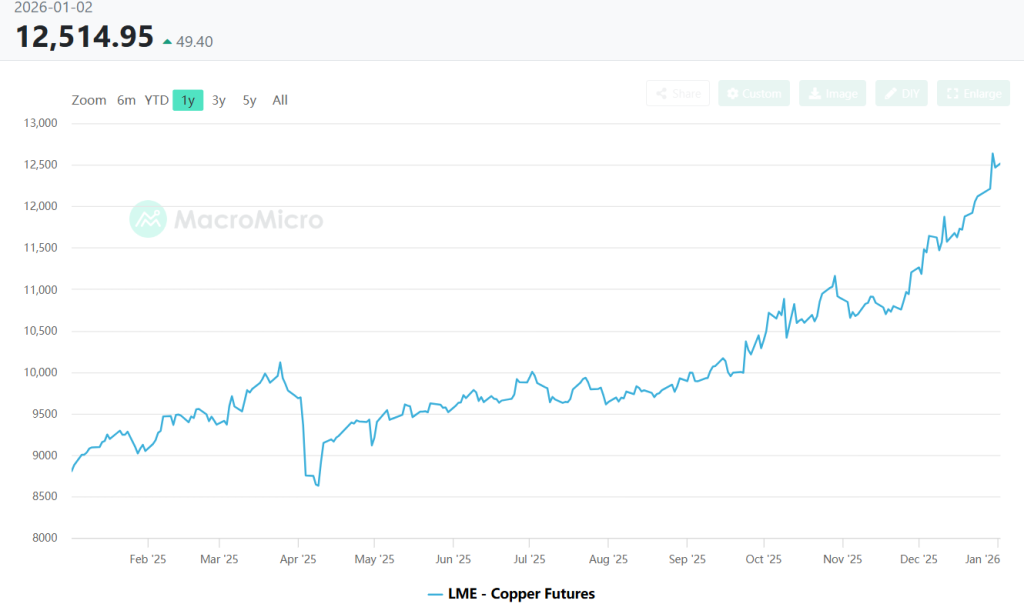Select the 1y zoom range
This screenshot has height=604, width=1024.
point(188,100)
